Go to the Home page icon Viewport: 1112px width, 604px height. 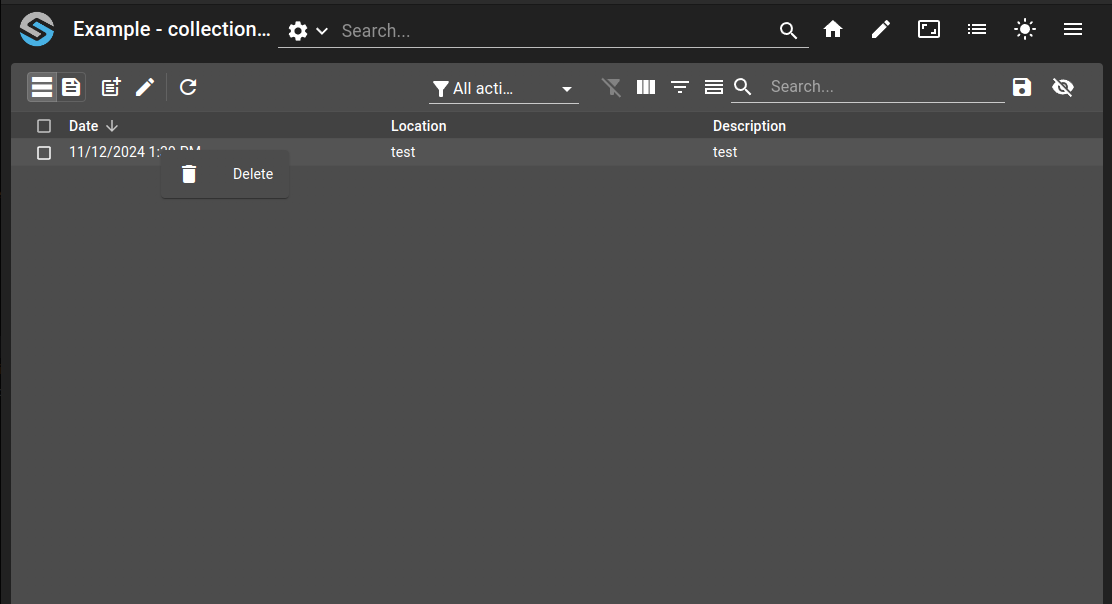coord(833,29)
